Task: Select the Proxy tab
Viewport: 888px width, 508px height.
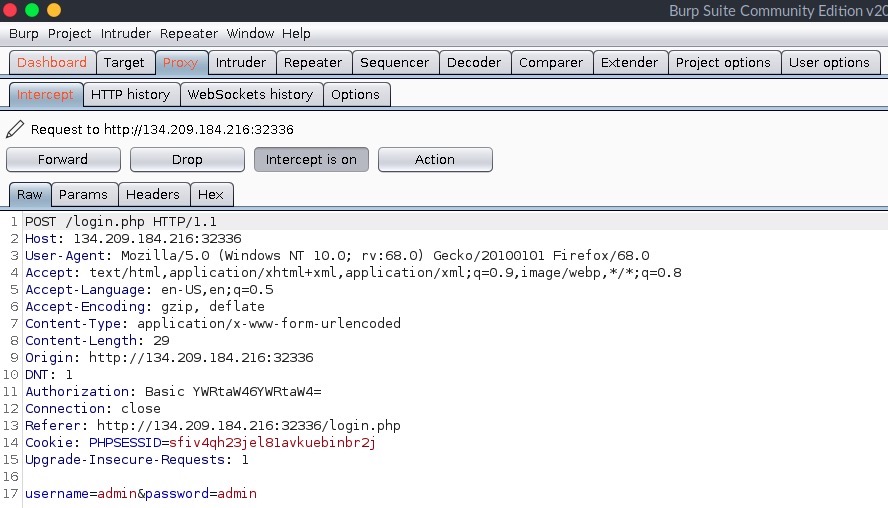Action: point(180,62)
